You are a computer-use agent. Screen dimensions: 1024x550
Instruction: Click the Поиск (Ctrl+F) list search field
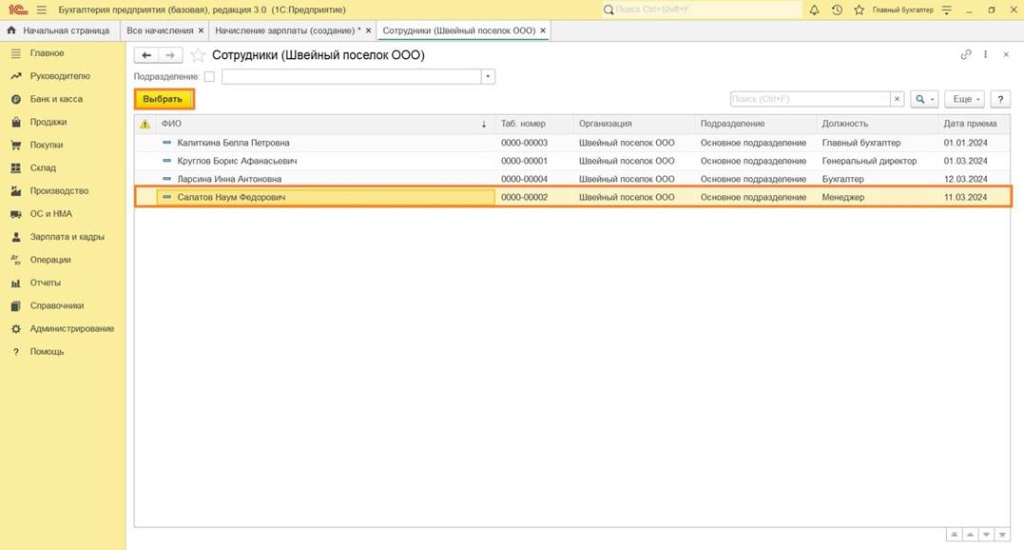(809, 99)
